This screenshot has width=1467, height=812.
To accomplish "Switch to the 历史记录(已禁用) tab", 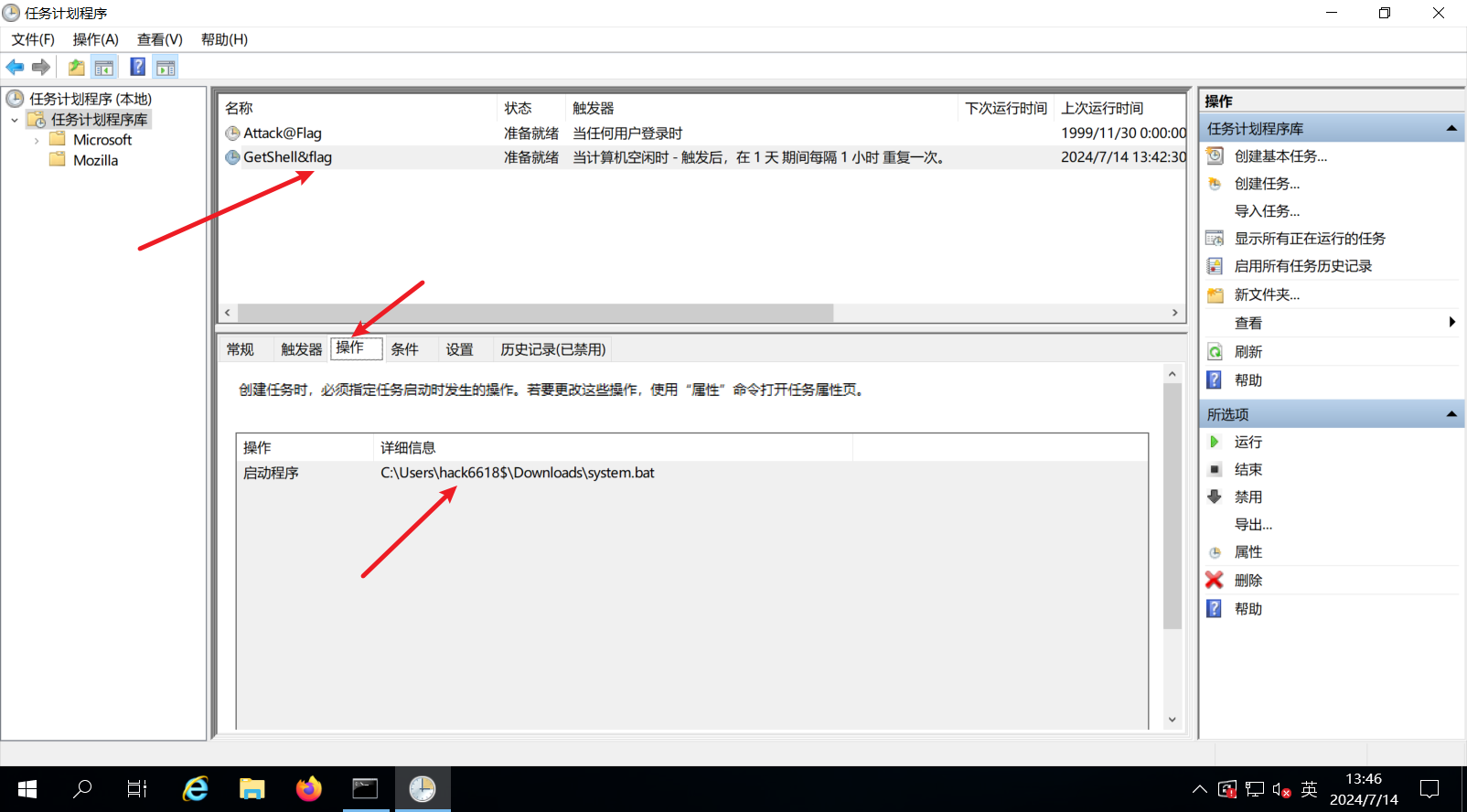I will coord(552,349).
